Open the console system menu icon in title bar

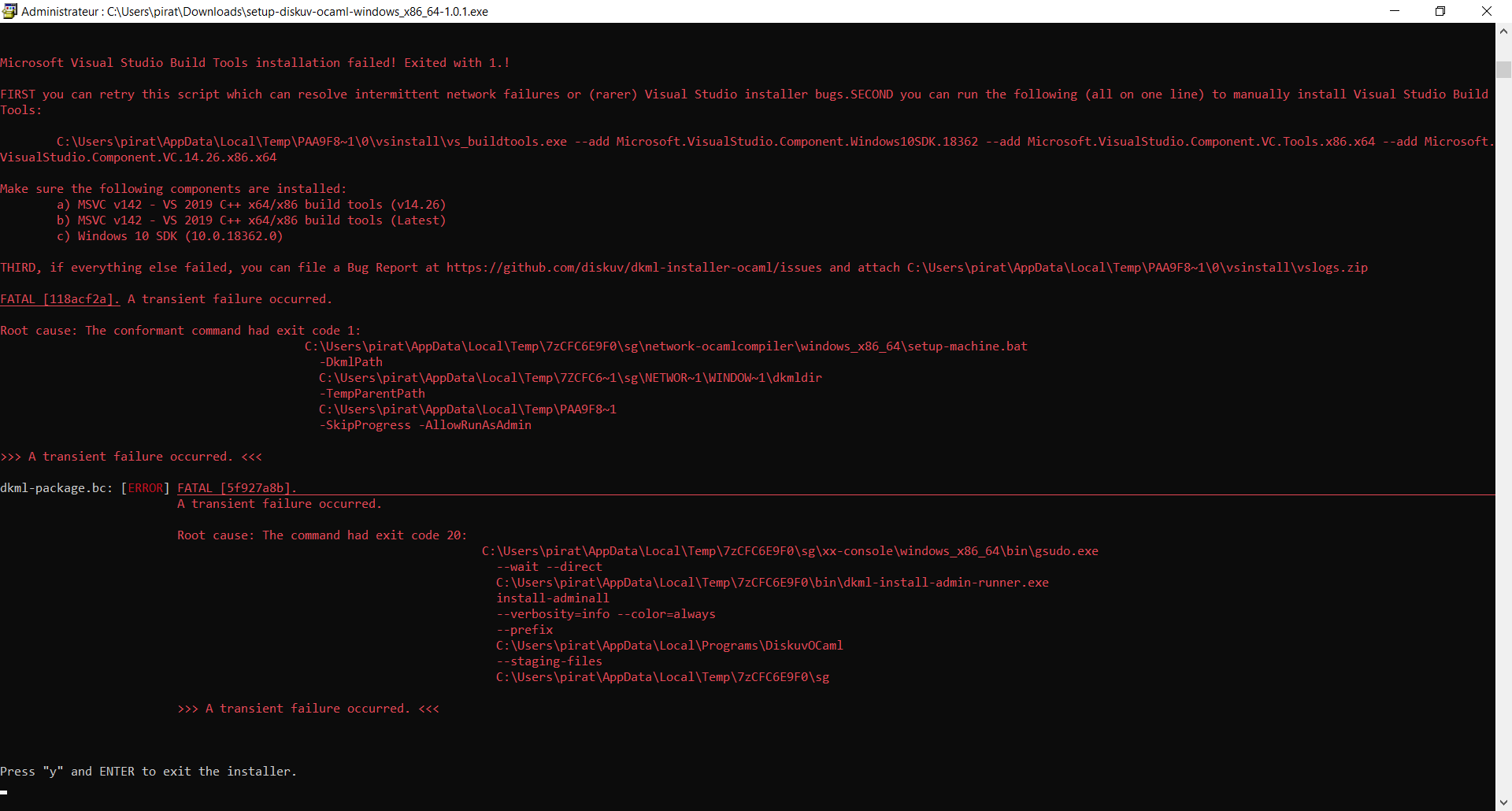(x=9, y=11)
